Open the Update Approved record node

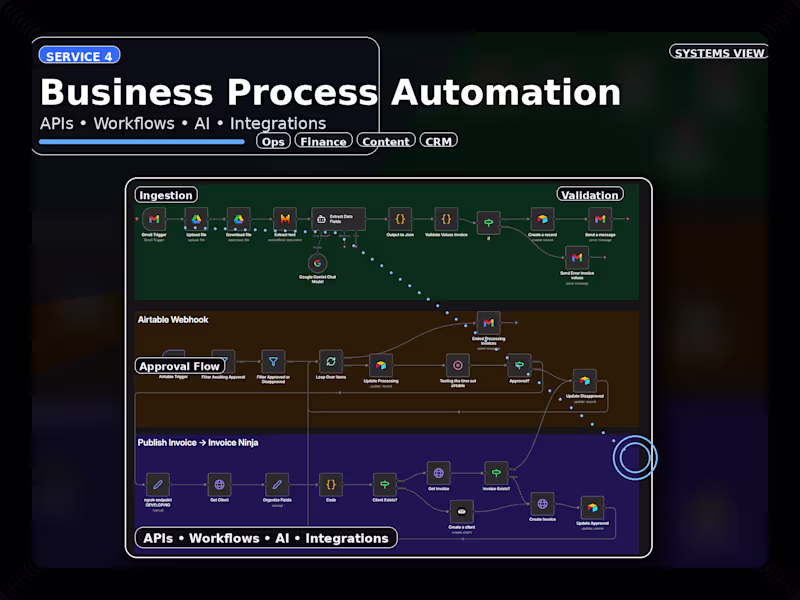coord(592,504)
